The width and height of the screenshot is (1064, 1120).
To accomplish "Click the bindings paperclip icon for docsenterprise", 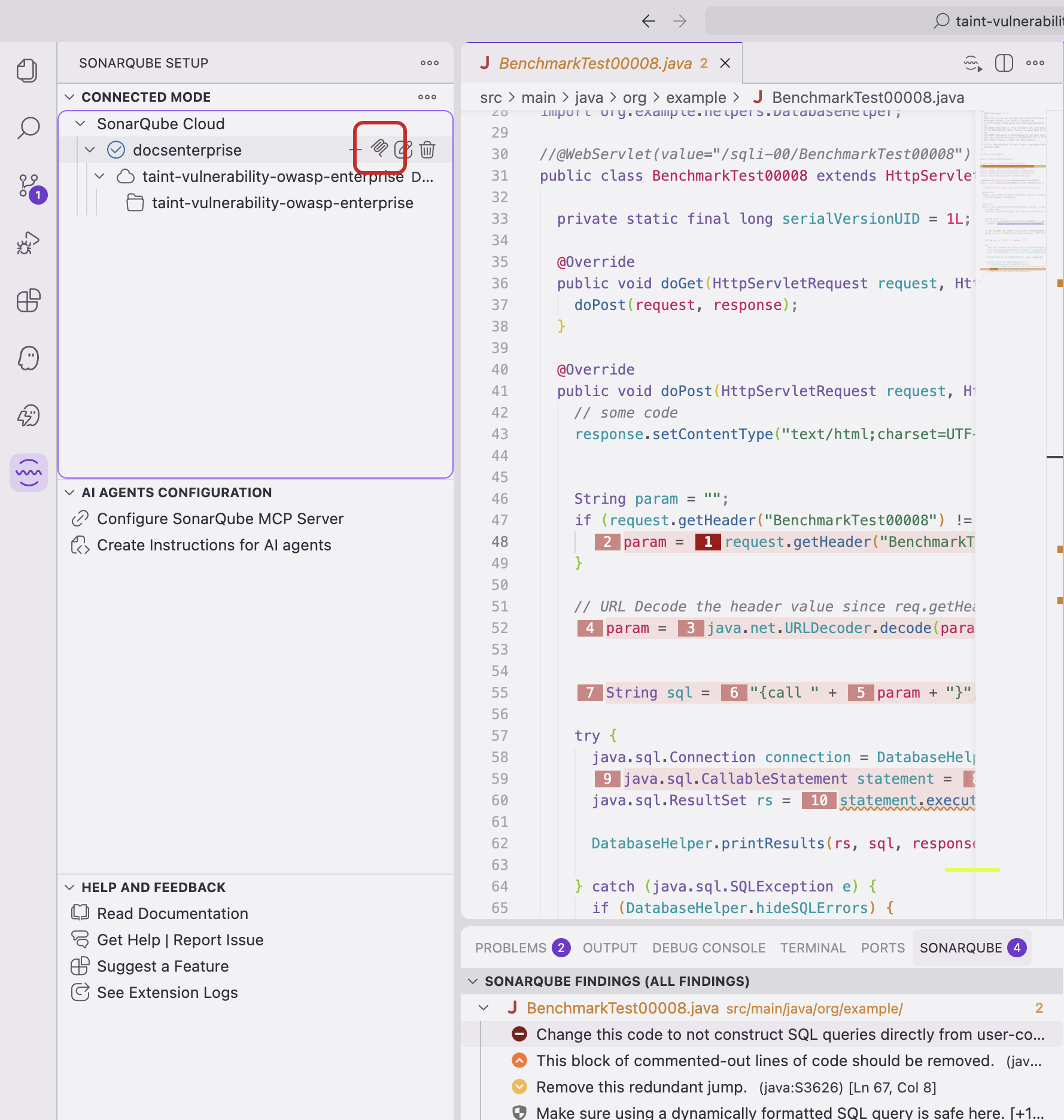I will (x=379, y=149).
